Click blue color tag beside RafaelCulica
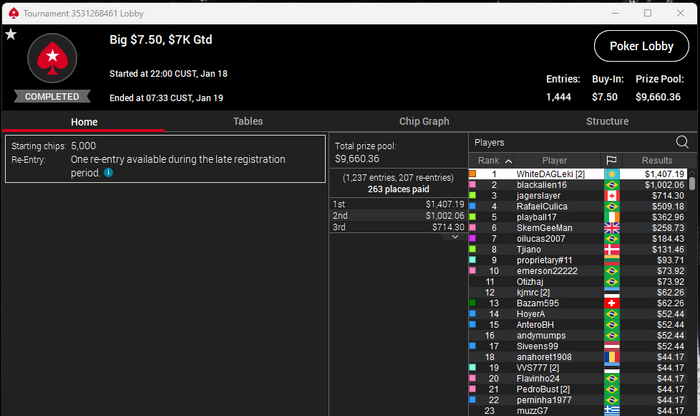700x416 pixels. [472, 206]
